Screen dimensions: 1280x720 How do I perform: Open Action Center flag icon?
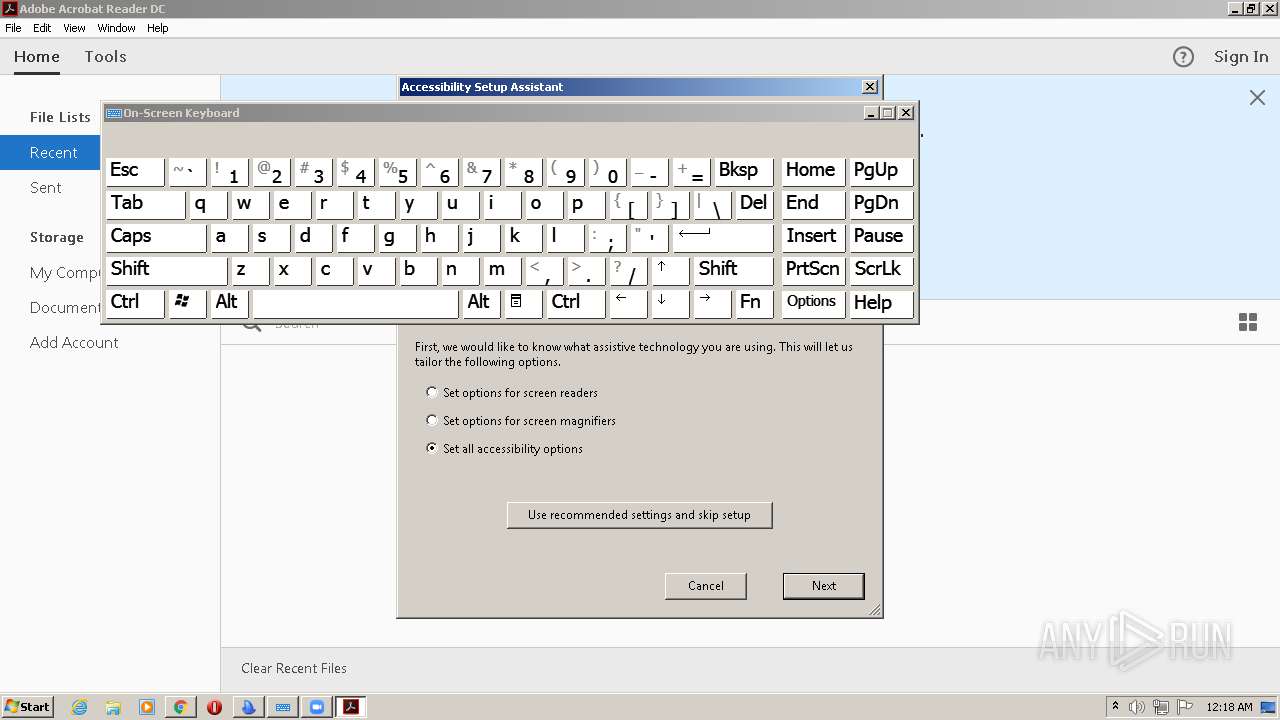pyautogui.click(x=1184, y=707)
